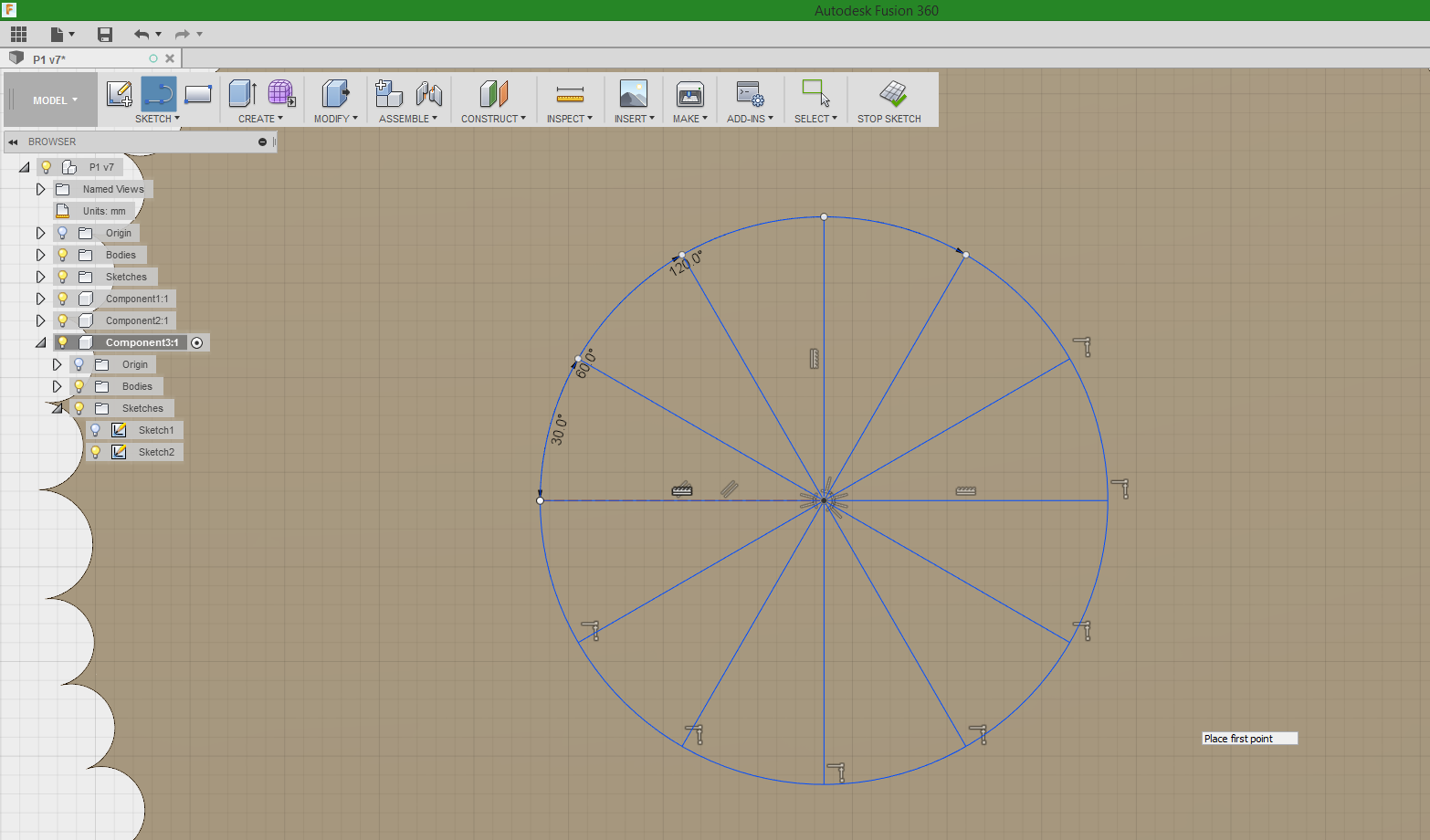Screen dimensions: 1430x840
Task: Click the Save icon
Action: coord(105,35)
